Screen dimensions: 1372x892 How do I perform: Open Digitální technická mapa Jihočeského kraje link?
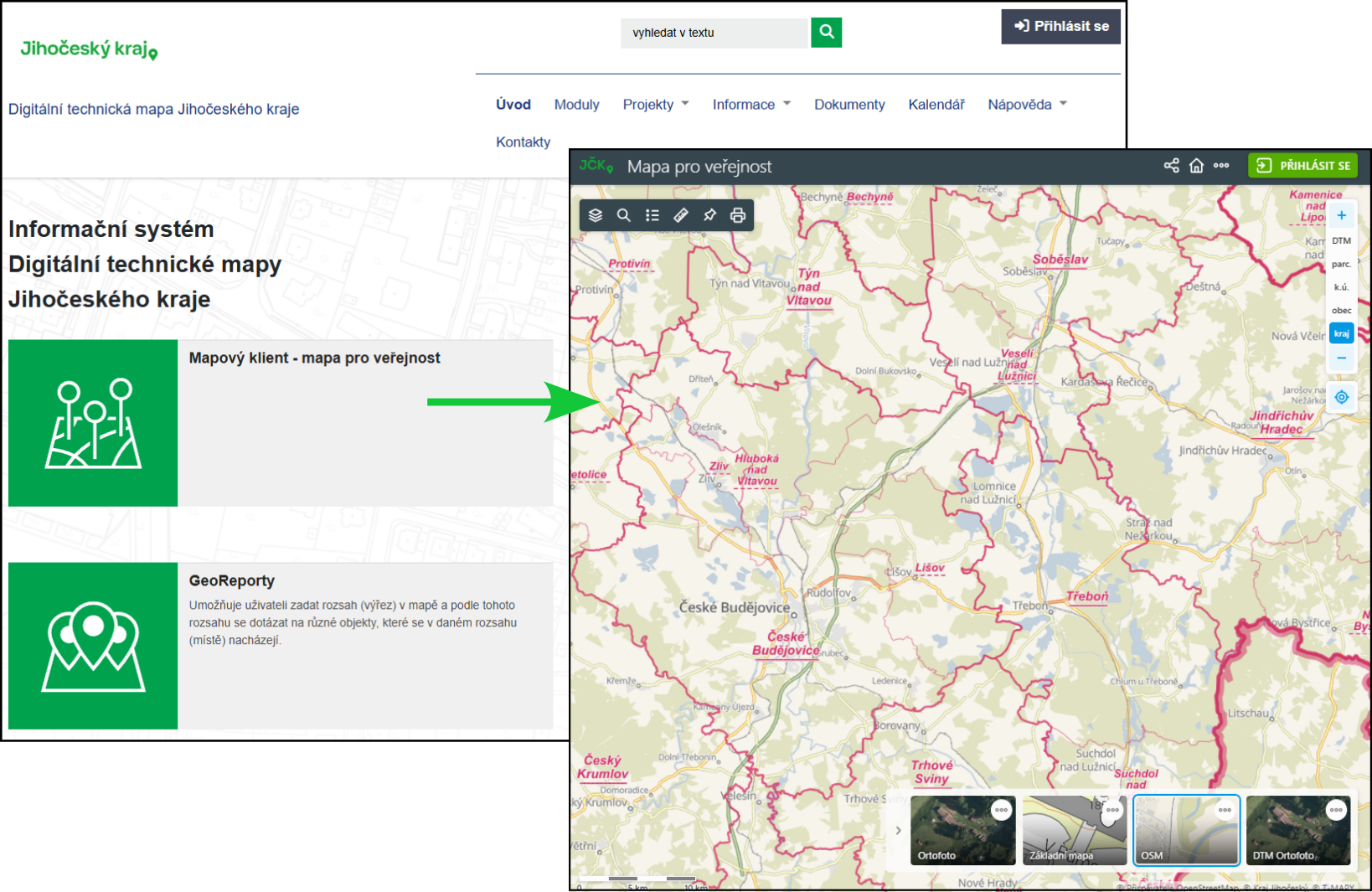click(153, 109)
